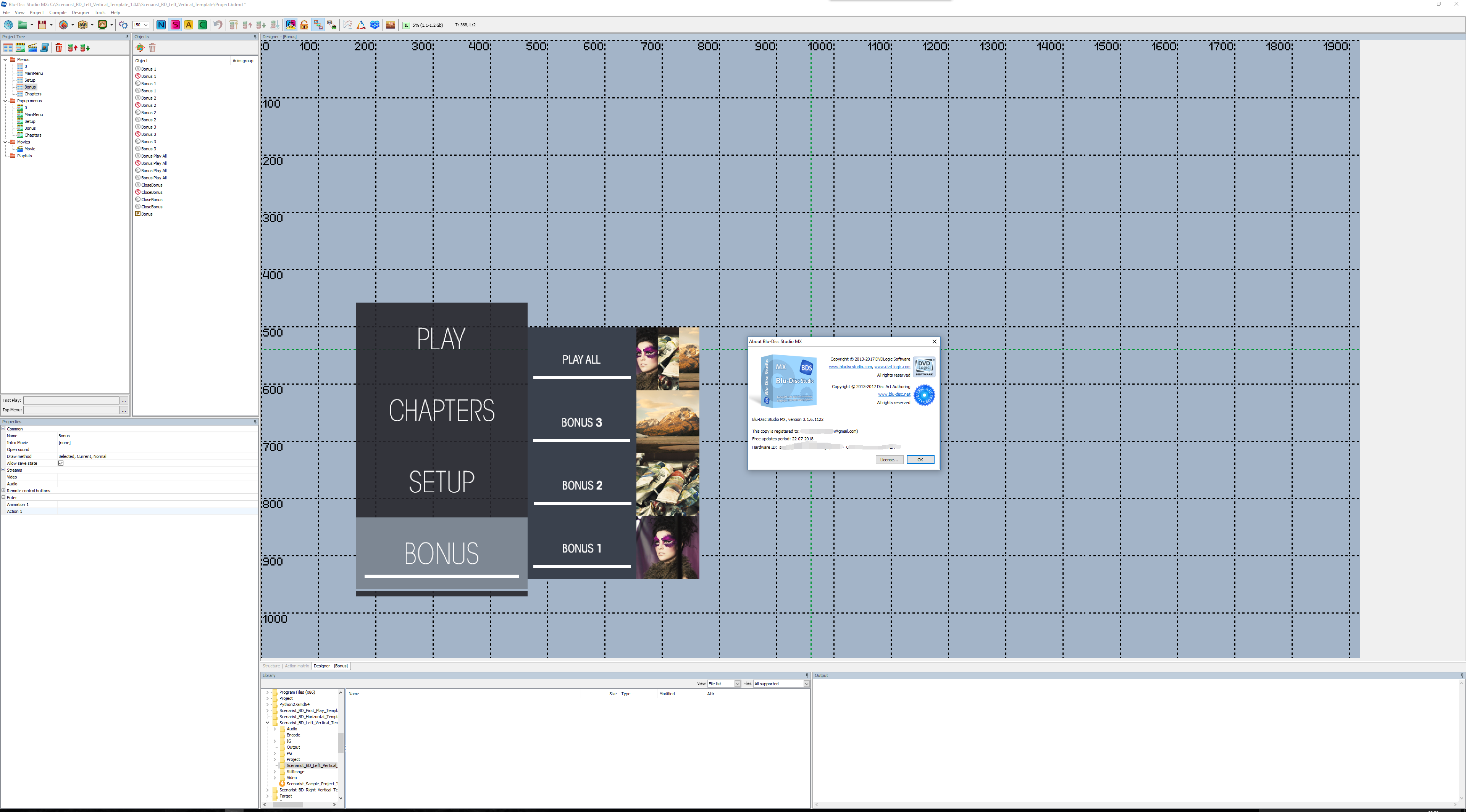This screenshot has width=1466, height=812.
Task: Move Project Tree item up (red arrow)
Action: [x=73, y=48]
